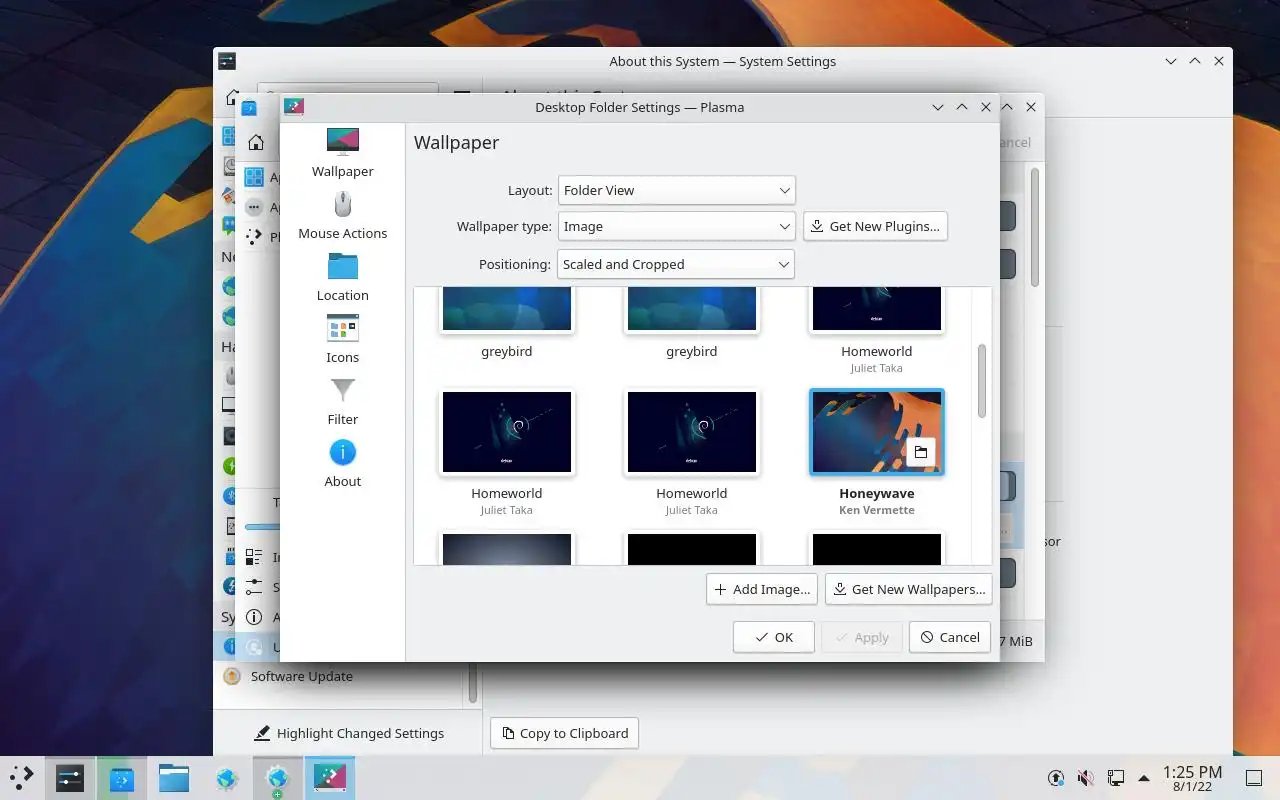
Task: Open the updates notifier tray icon
Action: 1056,777
